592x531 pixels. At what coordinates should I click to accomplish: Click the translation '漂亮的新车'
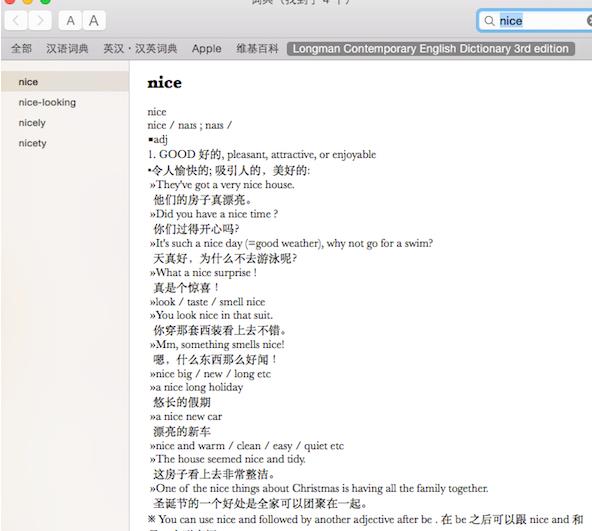point(182,431)
